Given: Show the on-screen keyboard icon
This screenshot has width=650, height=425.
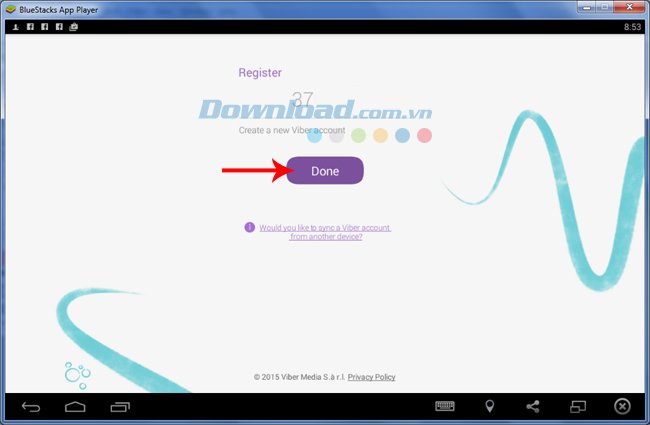Looking at the screenshot, I should coord(445,406).
